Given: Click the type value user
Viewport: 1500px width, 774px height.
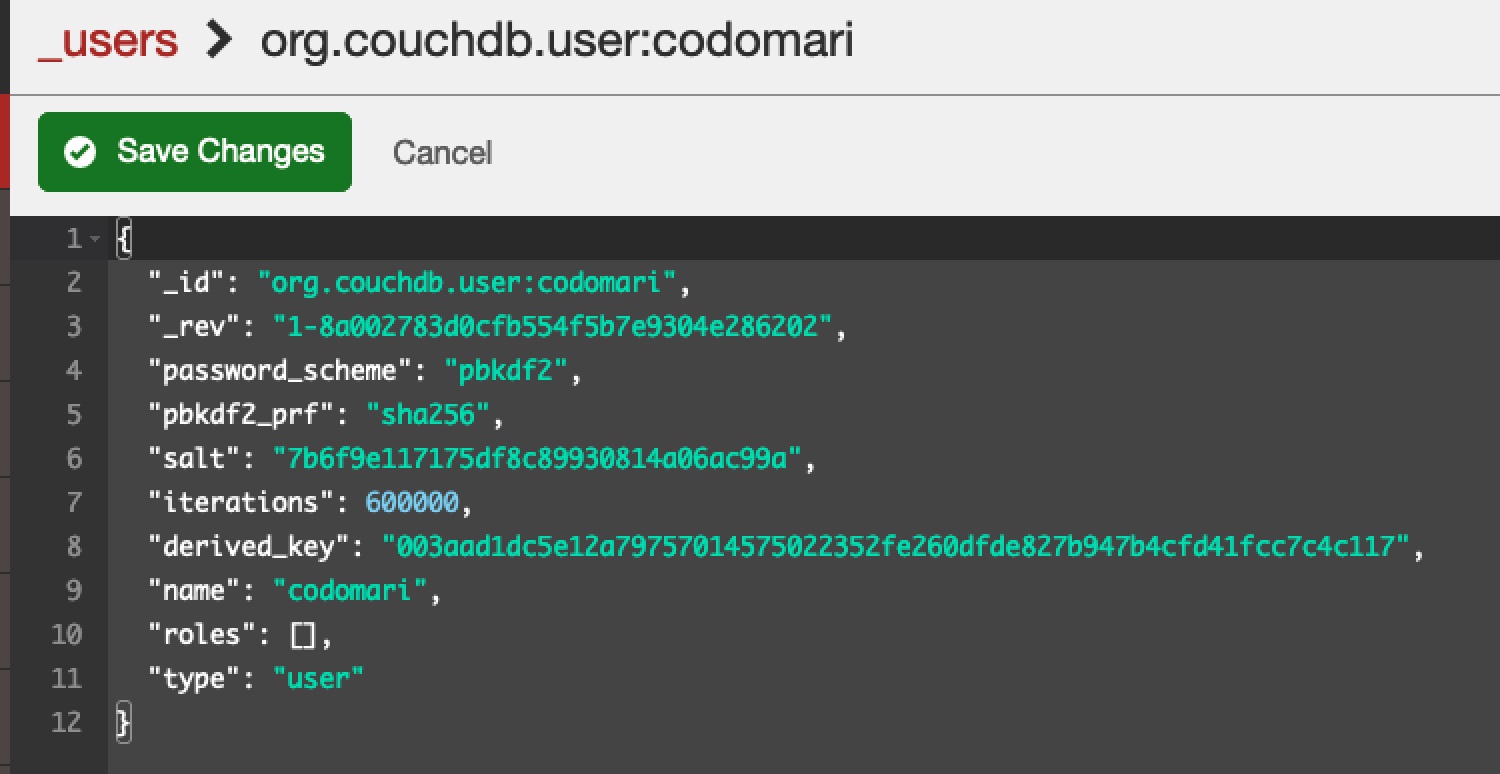Looking at the screenshot, I should click(x=319, y=679).
